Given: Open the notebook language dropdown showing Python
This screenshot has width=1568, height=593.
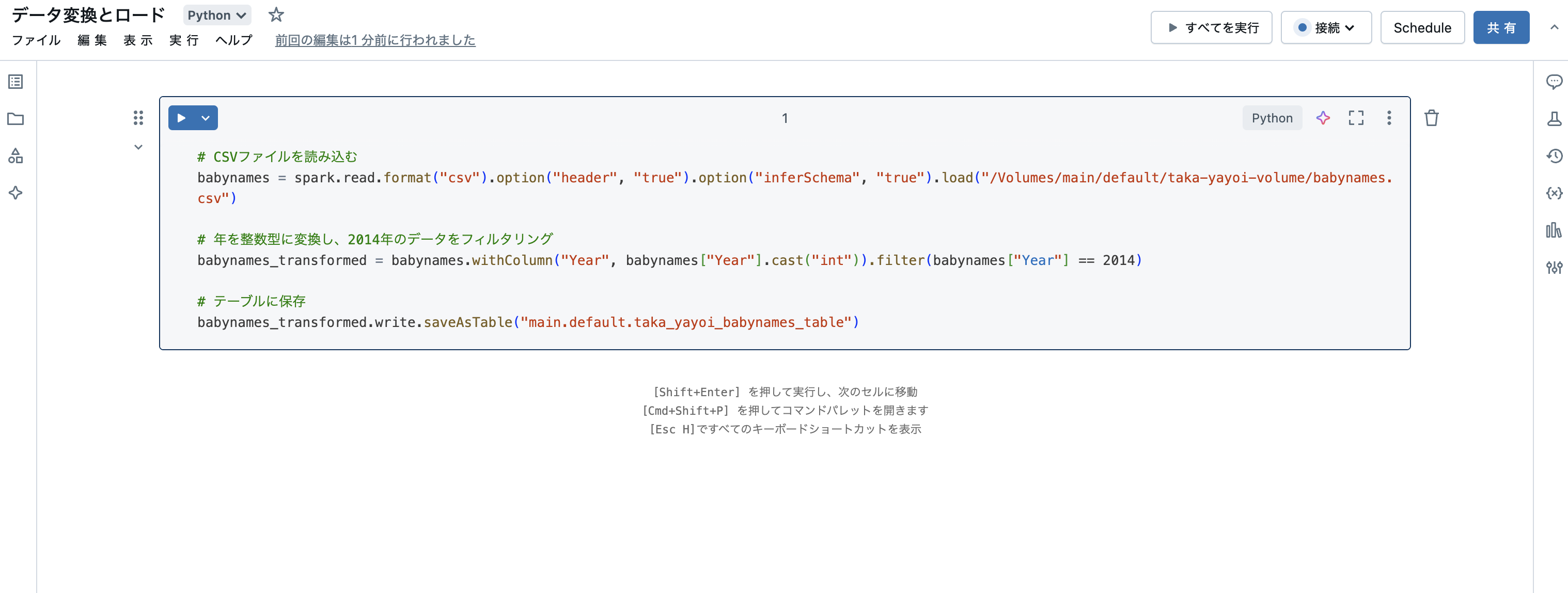Looking at the screenshot, I should click(217, 14).
